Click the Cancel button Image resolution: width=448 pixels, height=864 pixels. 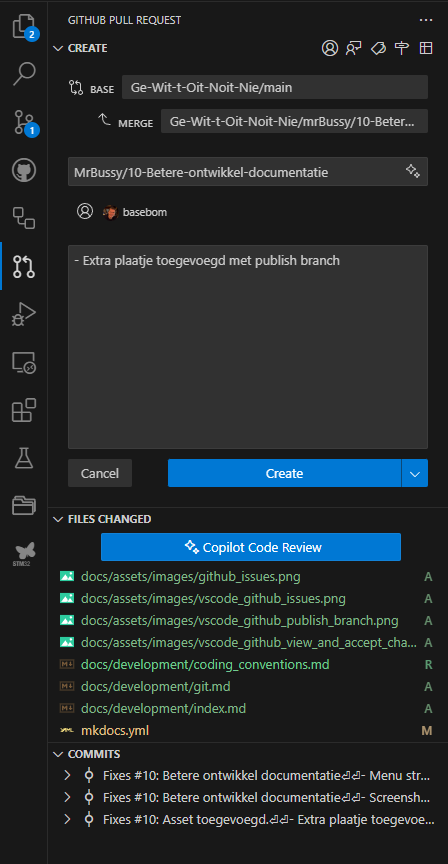click(x=100, y=473)
